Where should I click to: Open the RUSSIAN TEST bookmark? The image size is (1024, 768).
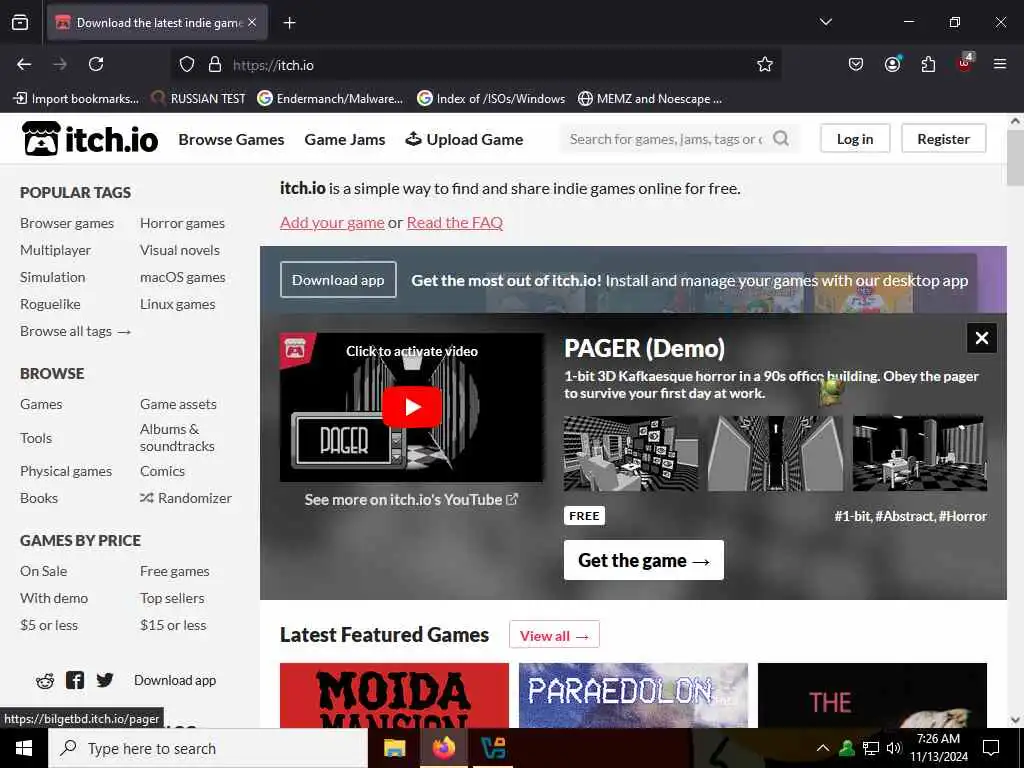tap(199, 99)
